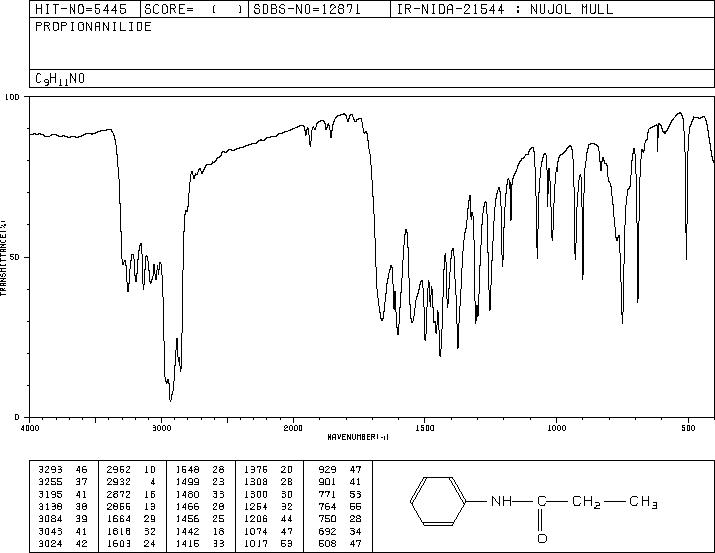Select the 3138 peak entry

tap(62, 507)
